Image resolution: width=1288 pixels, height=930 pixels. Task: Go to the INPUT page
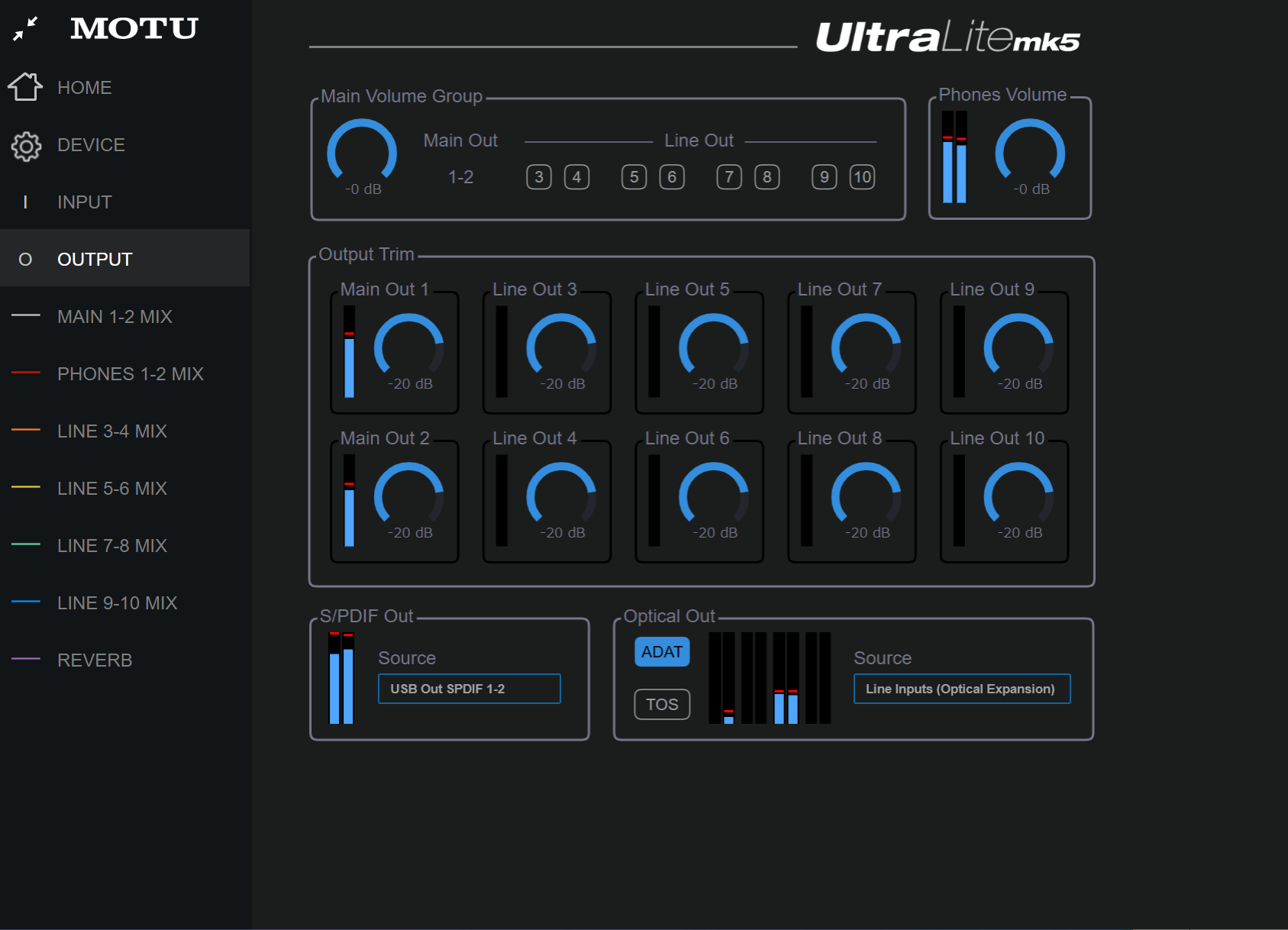(125, 202)
